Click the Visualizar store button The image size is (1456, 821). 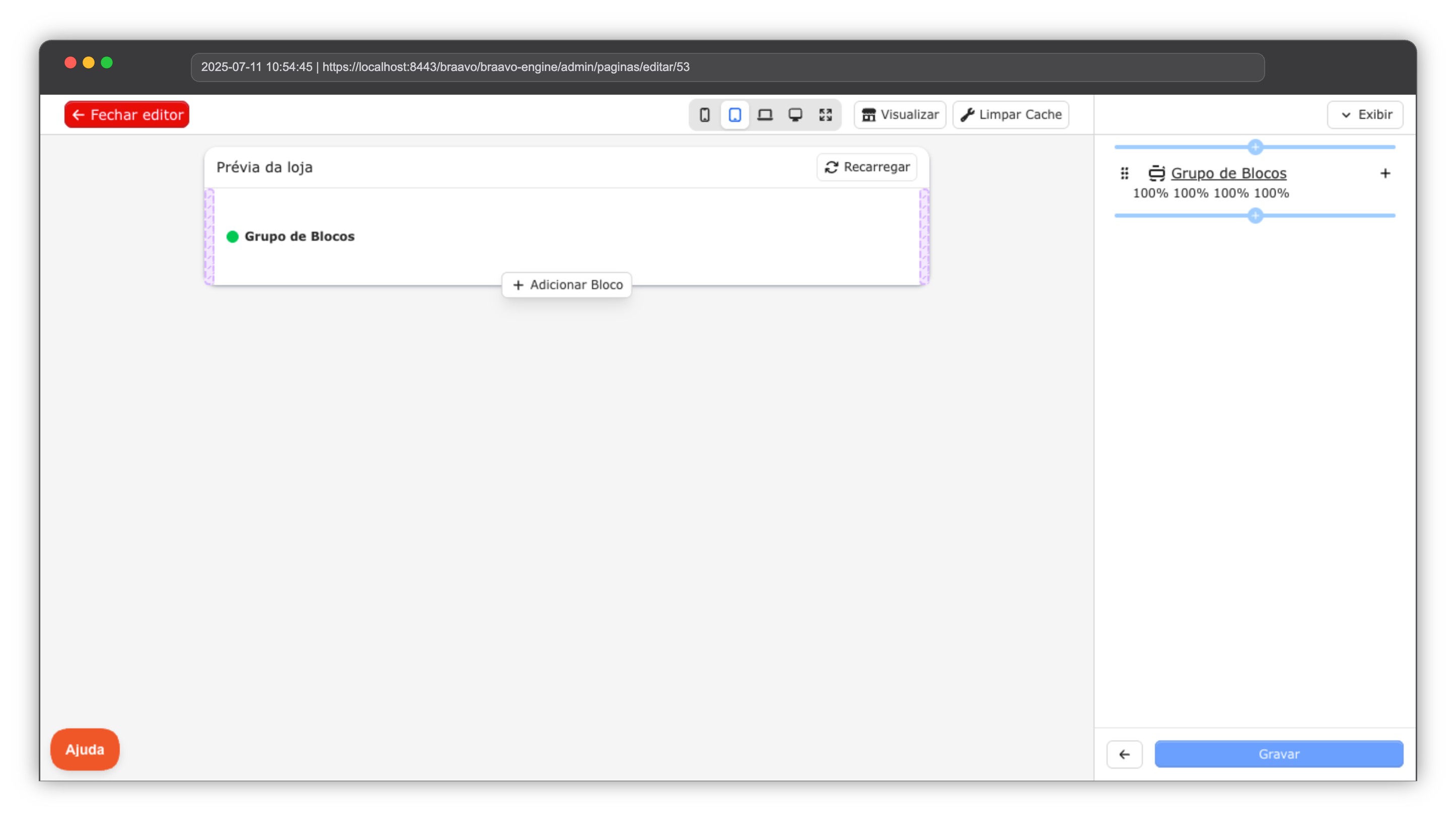point(899,115)
